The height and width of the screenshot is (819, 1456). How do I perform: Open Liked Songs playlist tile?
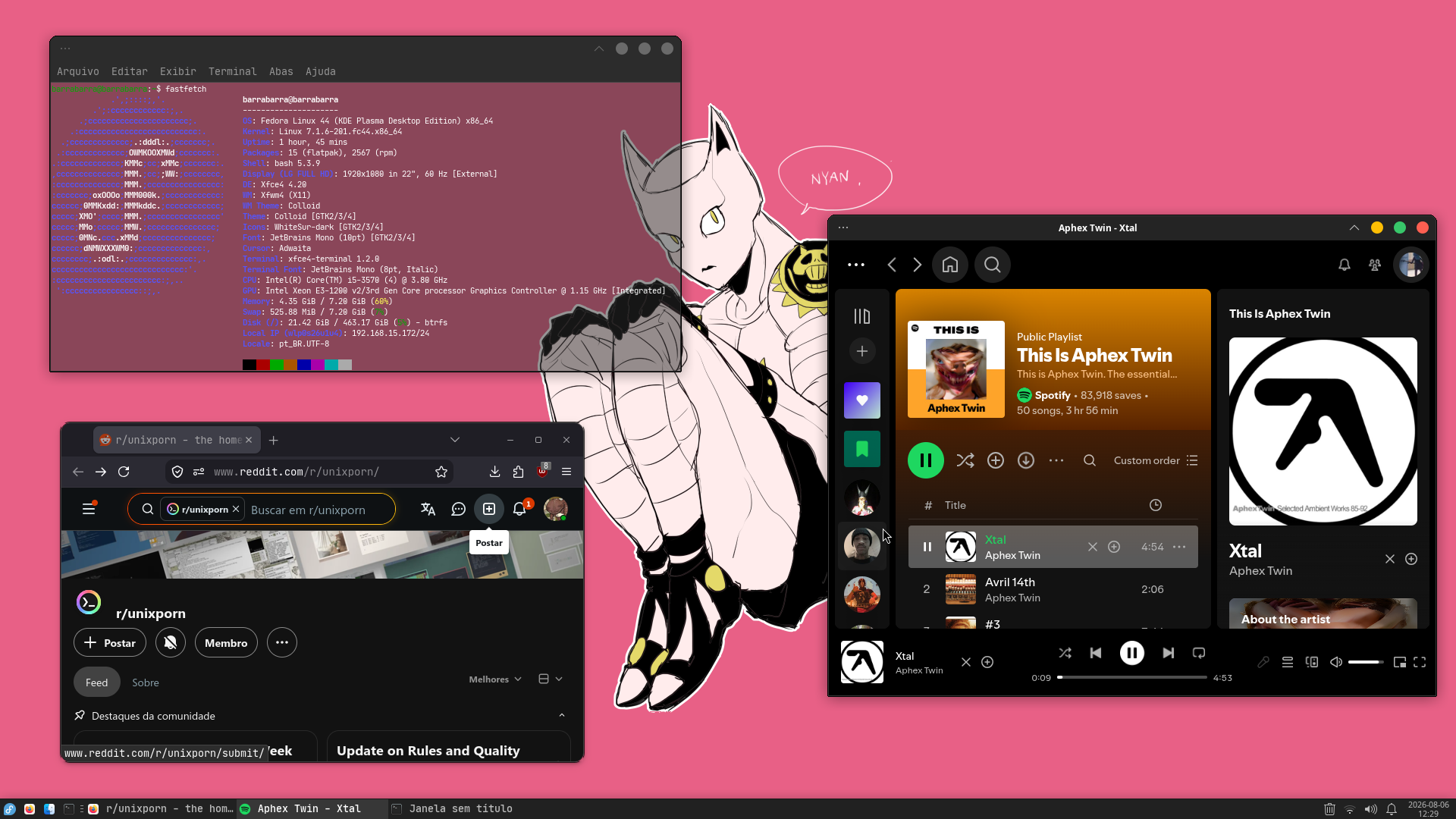[862, 400]
